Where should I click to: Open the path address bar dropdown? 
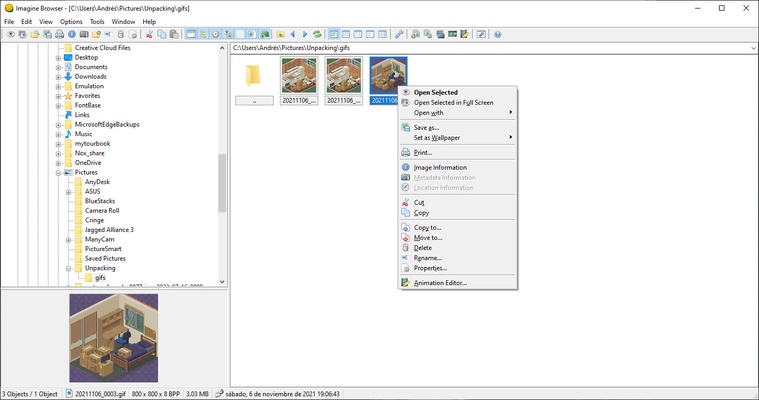751,47
